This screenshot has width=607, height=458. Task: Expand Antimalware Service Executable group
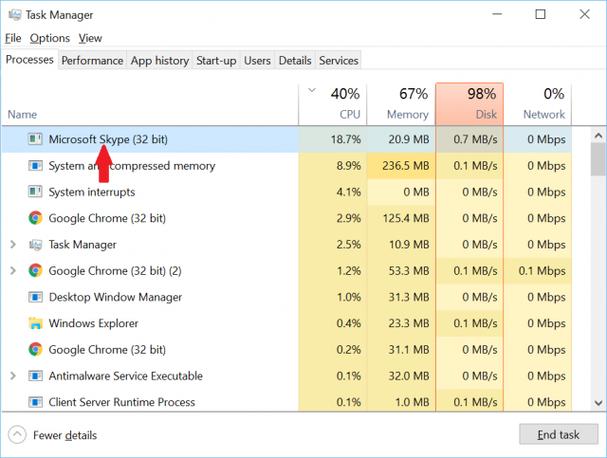pyautogui.click(x=13, y=376)
